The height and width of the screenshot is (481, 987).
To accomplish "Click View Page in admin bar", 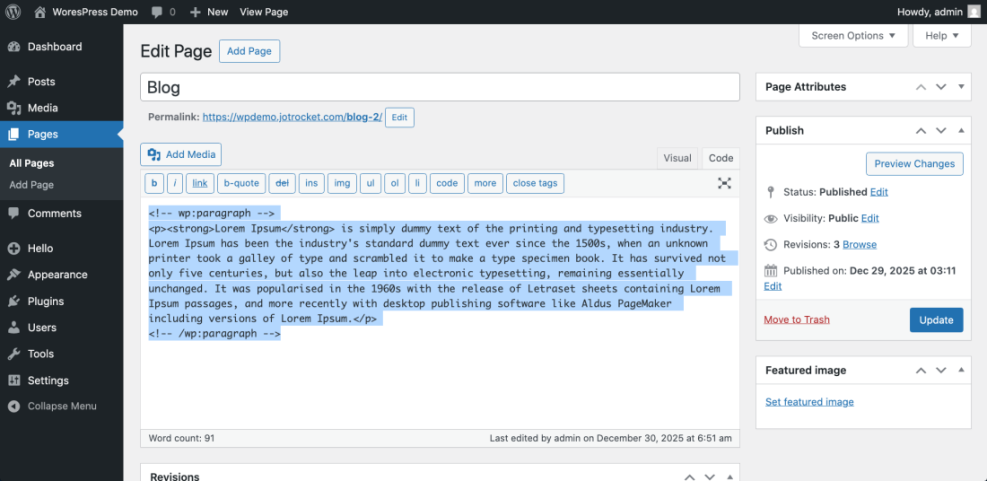I will [x=264, y=12].
